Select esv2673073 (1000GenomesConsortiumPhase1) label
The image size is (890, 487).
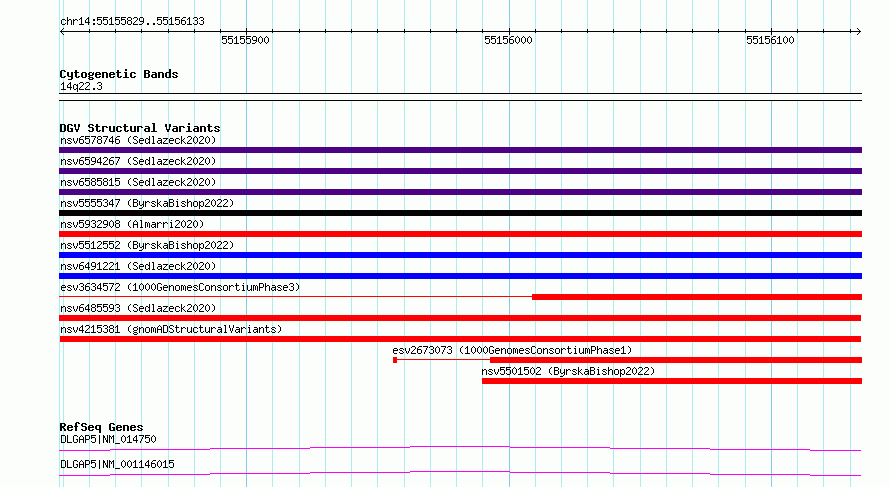tap(512, 350)
